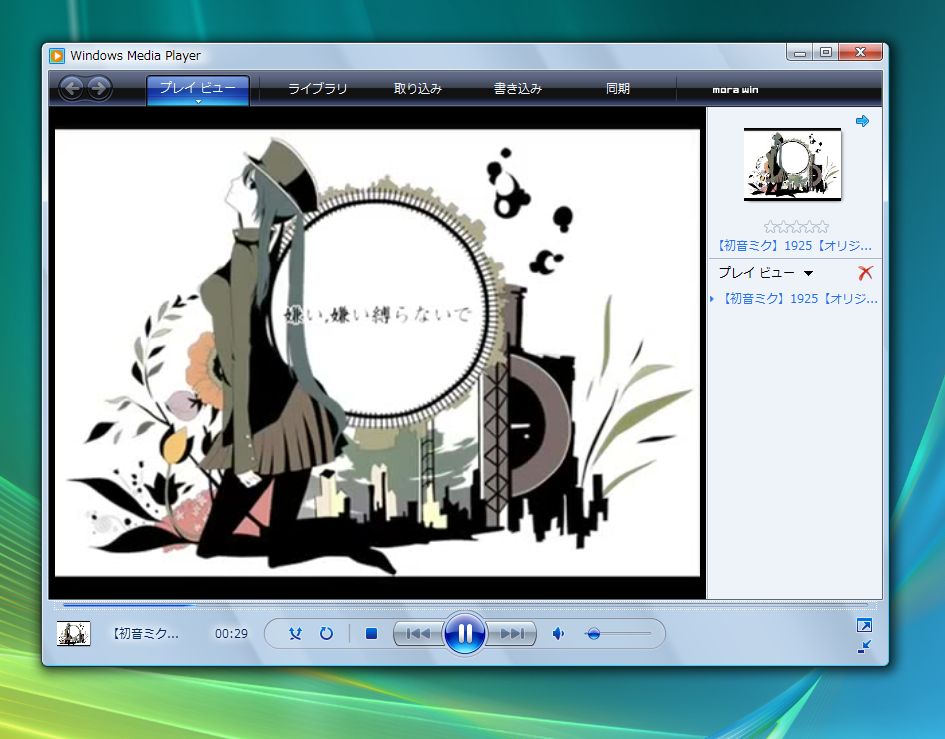
Task: Skip to the next track
Action: coord(511,634)
